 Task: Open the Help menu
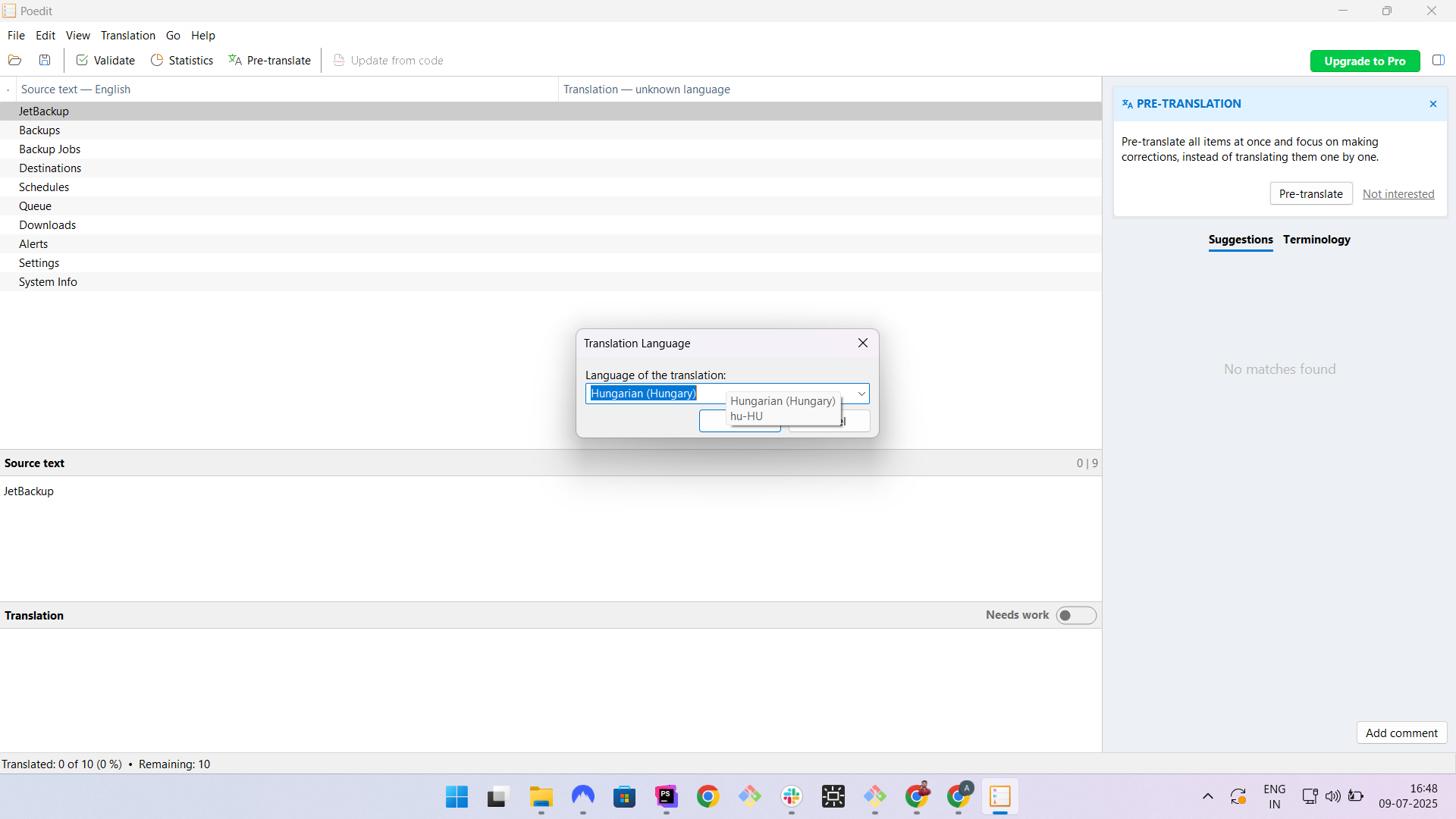[x=203, y=36]
